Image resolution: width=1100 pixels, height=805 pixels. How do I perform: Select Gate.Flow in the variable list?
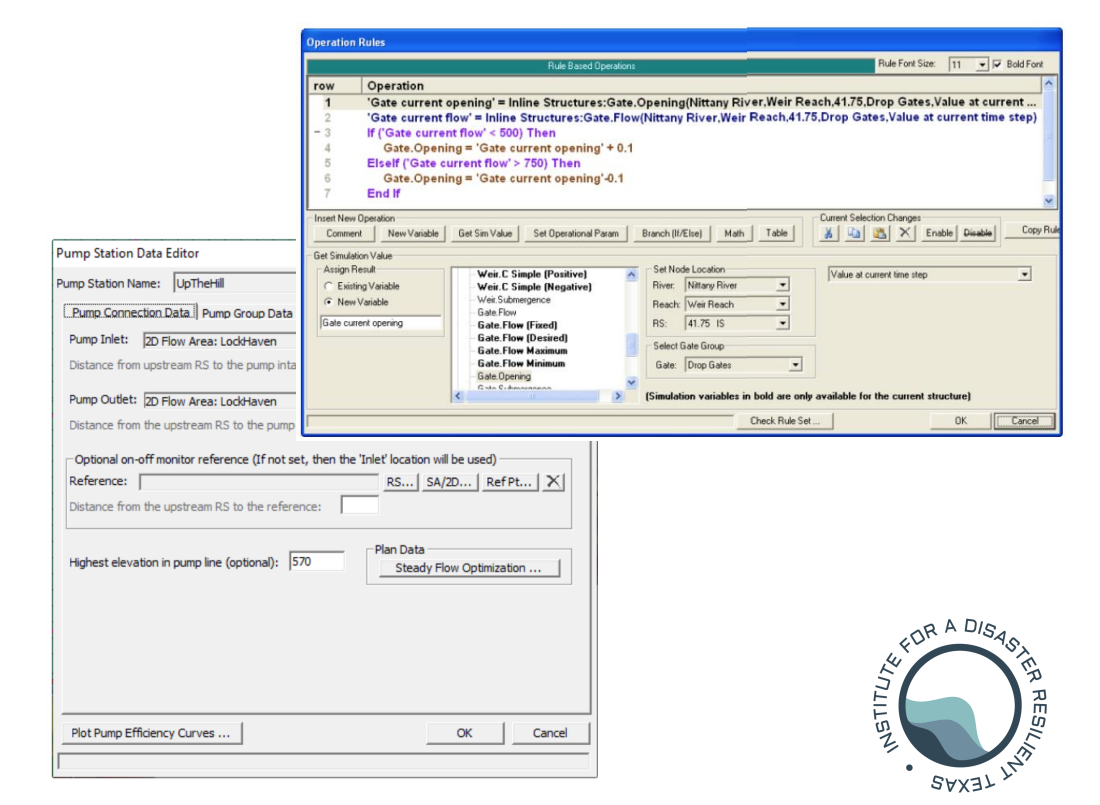pyautogui.click(x=497, y=312)
